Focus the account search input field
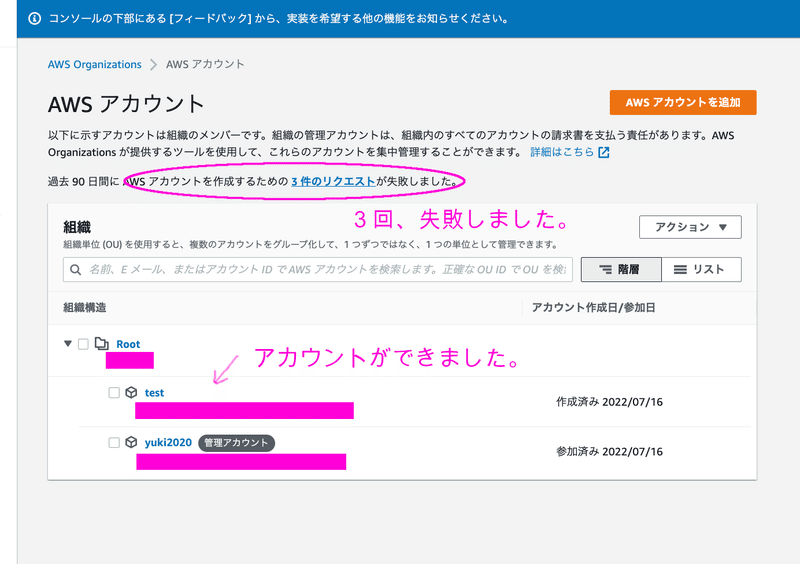This screenshot has width=800, height=564. (x=317, y=269)
